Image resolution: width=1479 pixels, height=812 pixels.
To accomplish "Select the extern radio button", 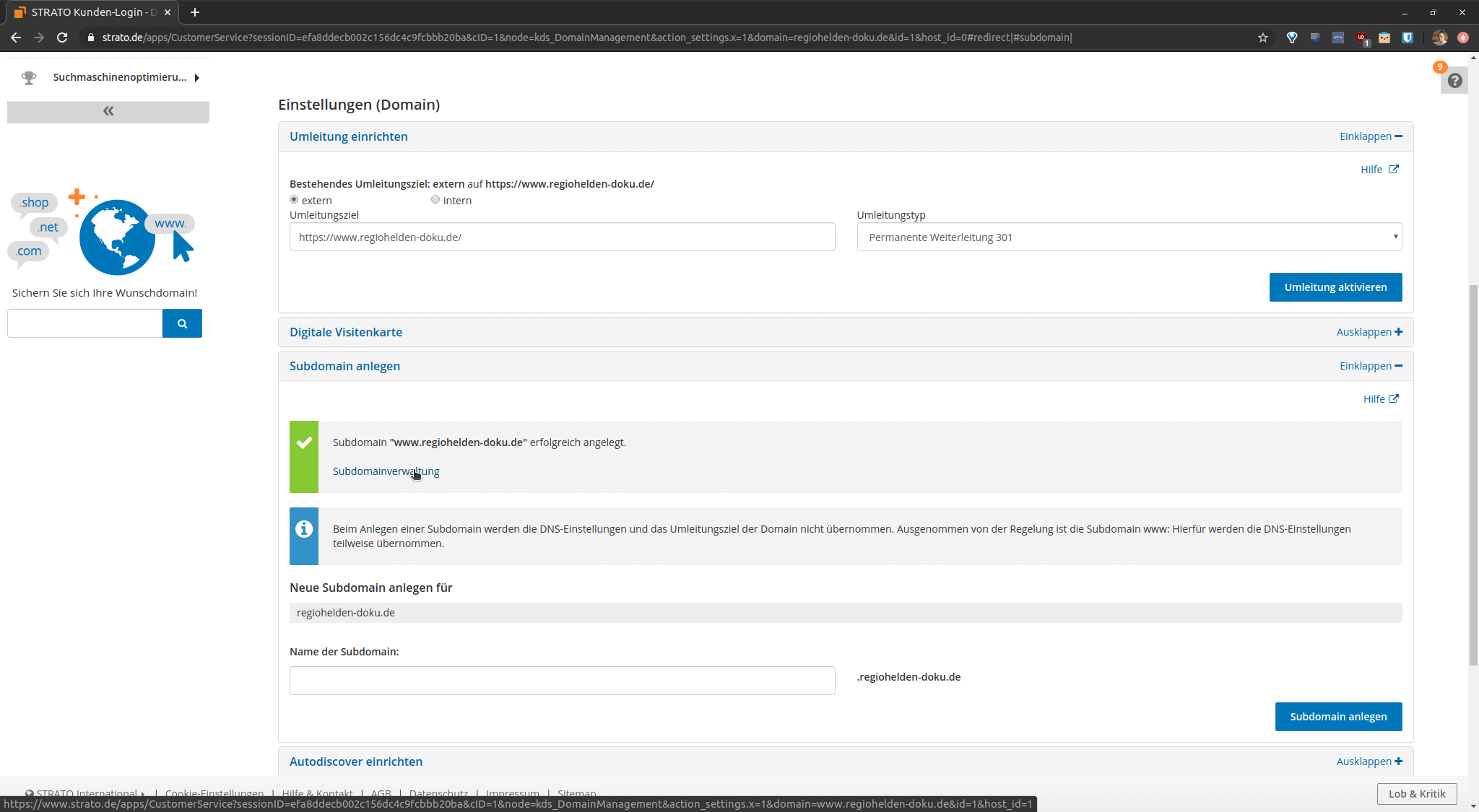I will coord(294,200).
